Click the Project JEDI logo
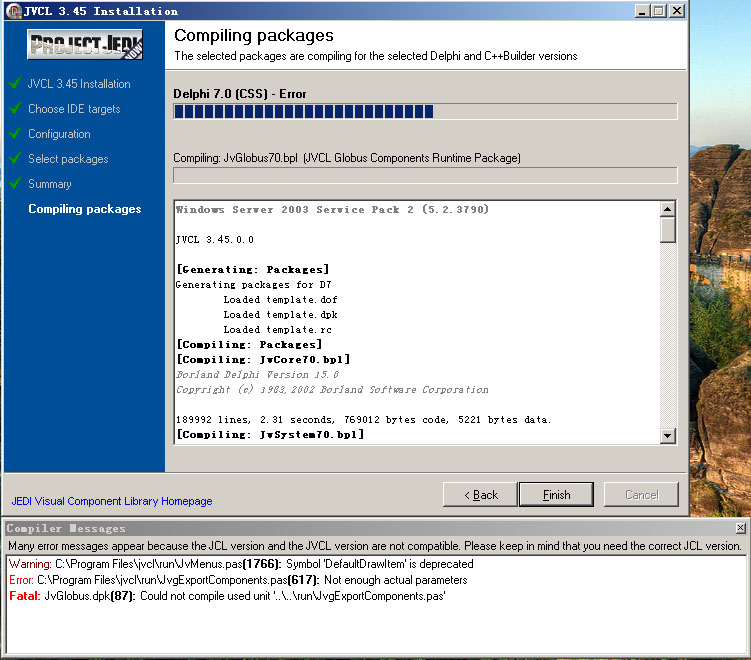 [x=84, y=45]
